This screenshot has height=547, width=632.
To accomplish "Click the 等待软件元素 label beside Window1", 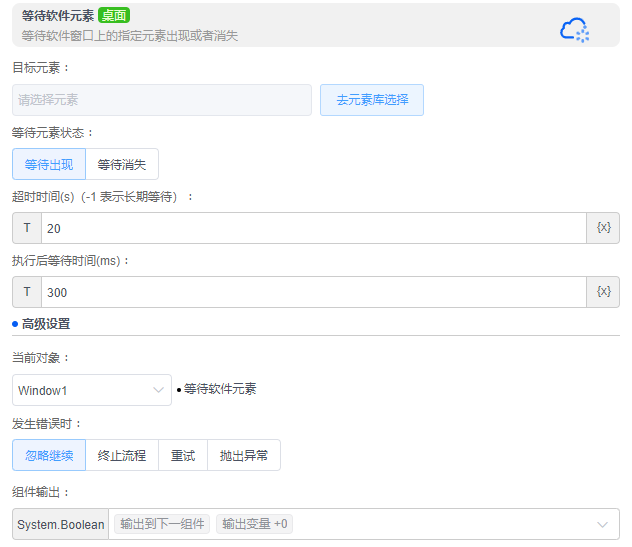I will point(220,389).
